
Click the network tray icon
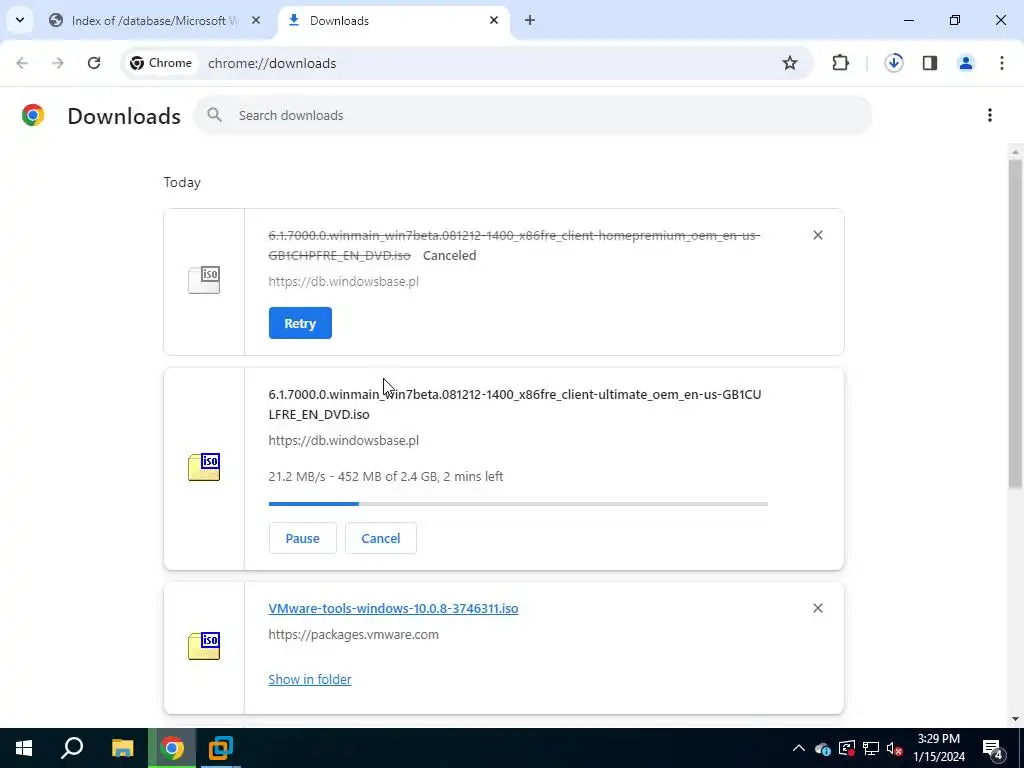coord(871,748)
